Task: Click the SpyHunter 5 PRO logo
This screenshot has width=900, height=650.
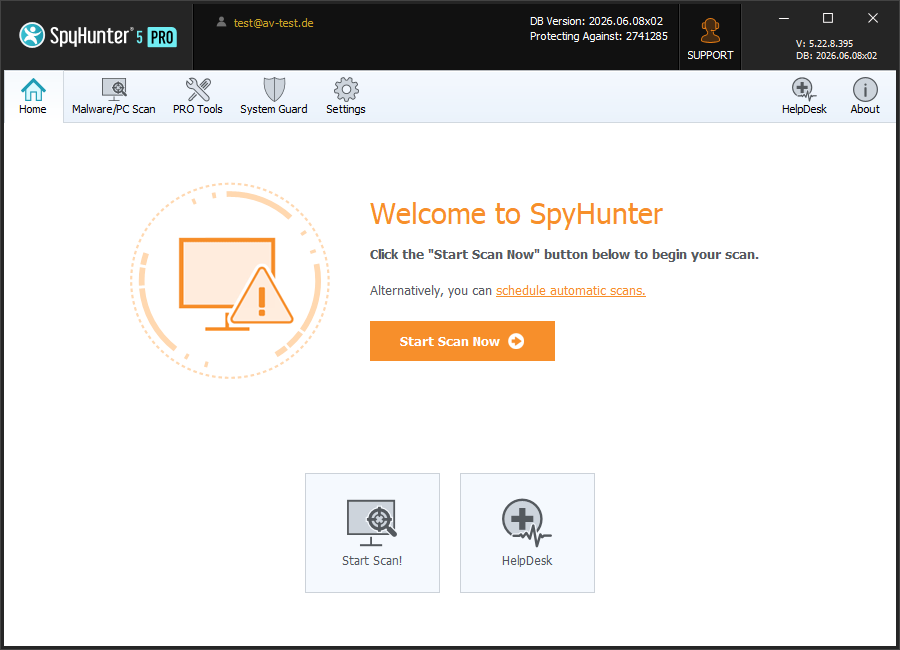Action: coord(98,36)
